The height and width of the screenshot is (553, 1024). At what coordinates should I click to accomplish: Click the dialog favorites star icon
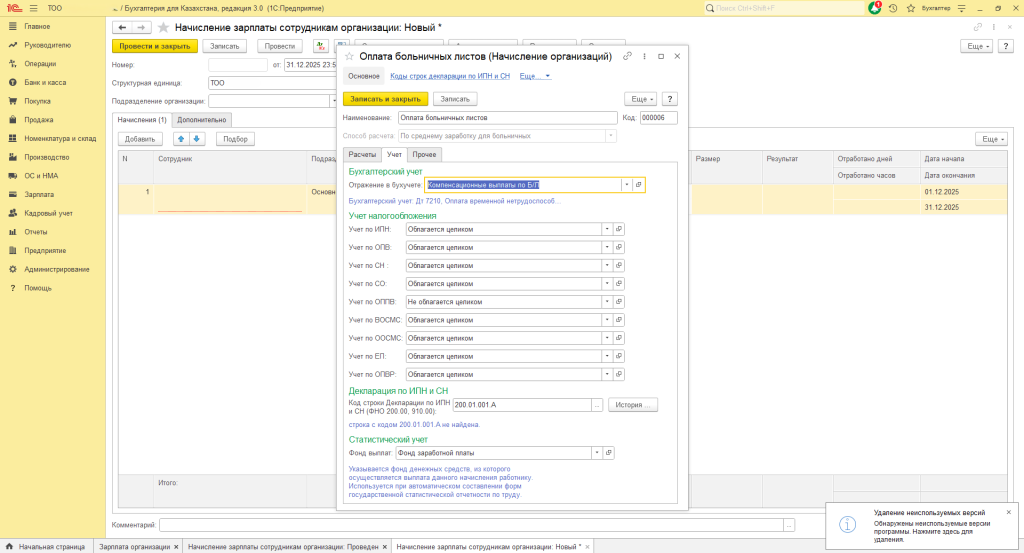[349, 57]
